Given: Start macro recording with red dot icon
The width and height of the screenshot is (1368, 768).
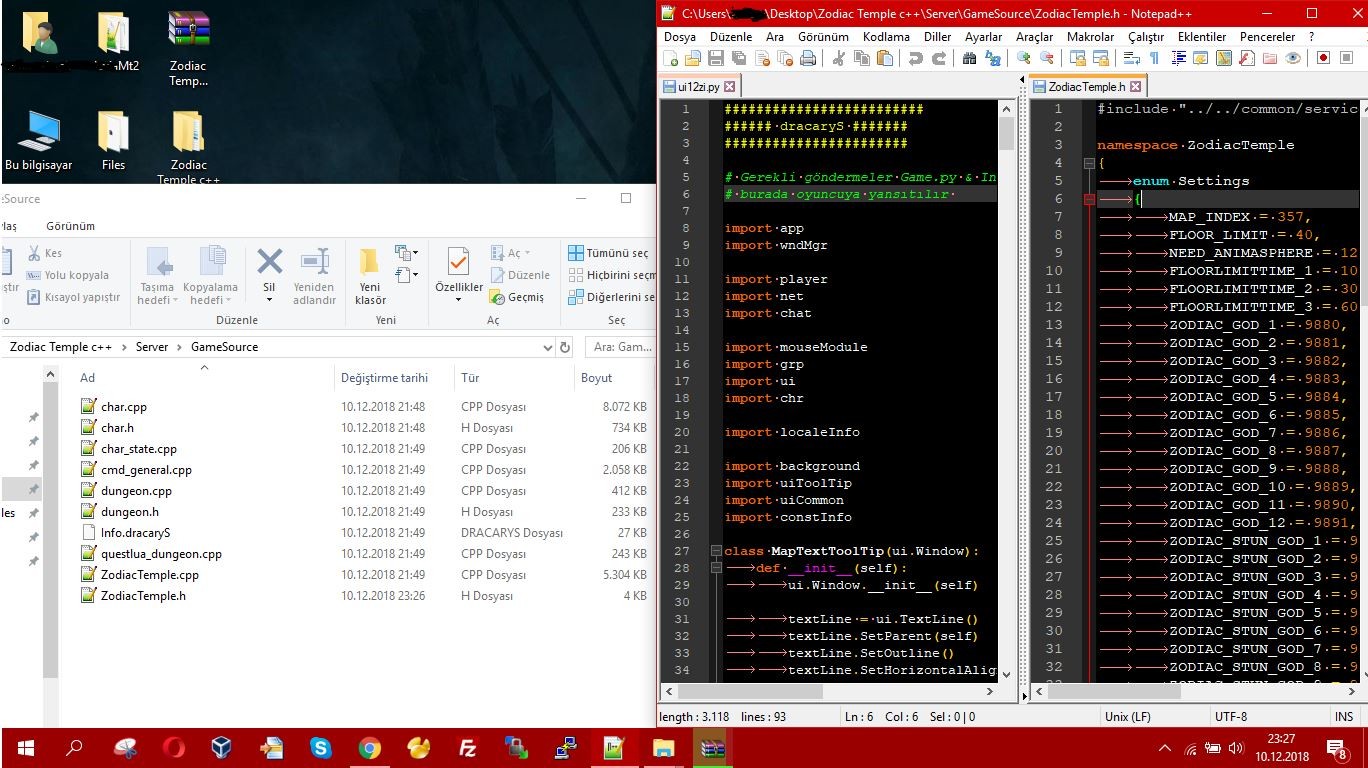Looking at the screenshot, I should 1323,58.
